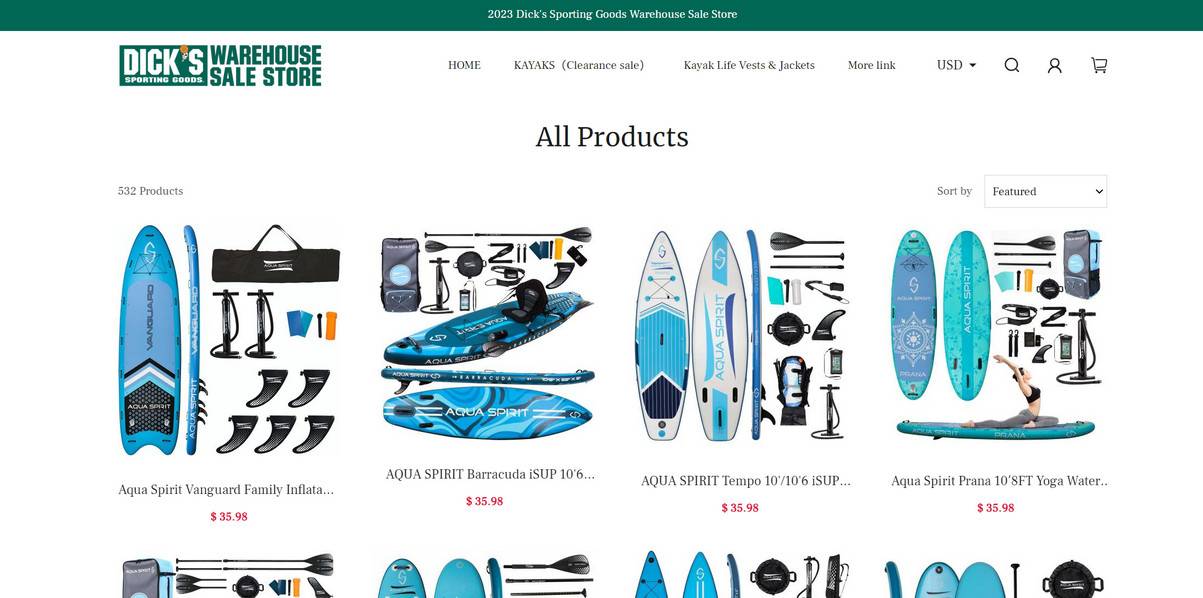Image resolution: width=1203 pixels, height=598 pixels.
Task: Open AQUA SPIRIT Tempo iSUP product link
Action: pyautogui.click(x=746, y=481)
